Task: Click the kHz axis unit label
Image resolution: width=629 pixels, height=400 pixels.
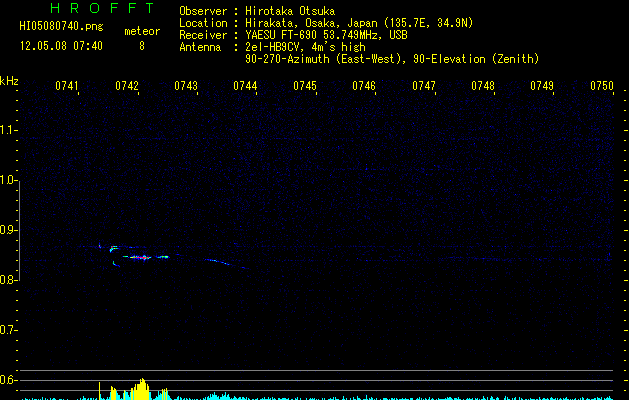Action: pyautogui.click(x=9, y=81)
